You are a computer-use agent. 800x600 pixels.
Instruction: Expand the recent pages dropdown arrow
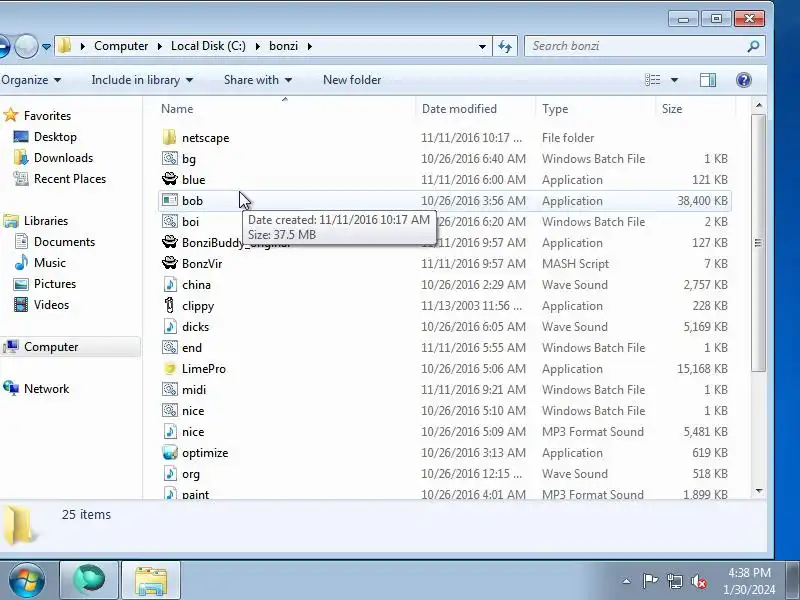[x=46, y=46]
